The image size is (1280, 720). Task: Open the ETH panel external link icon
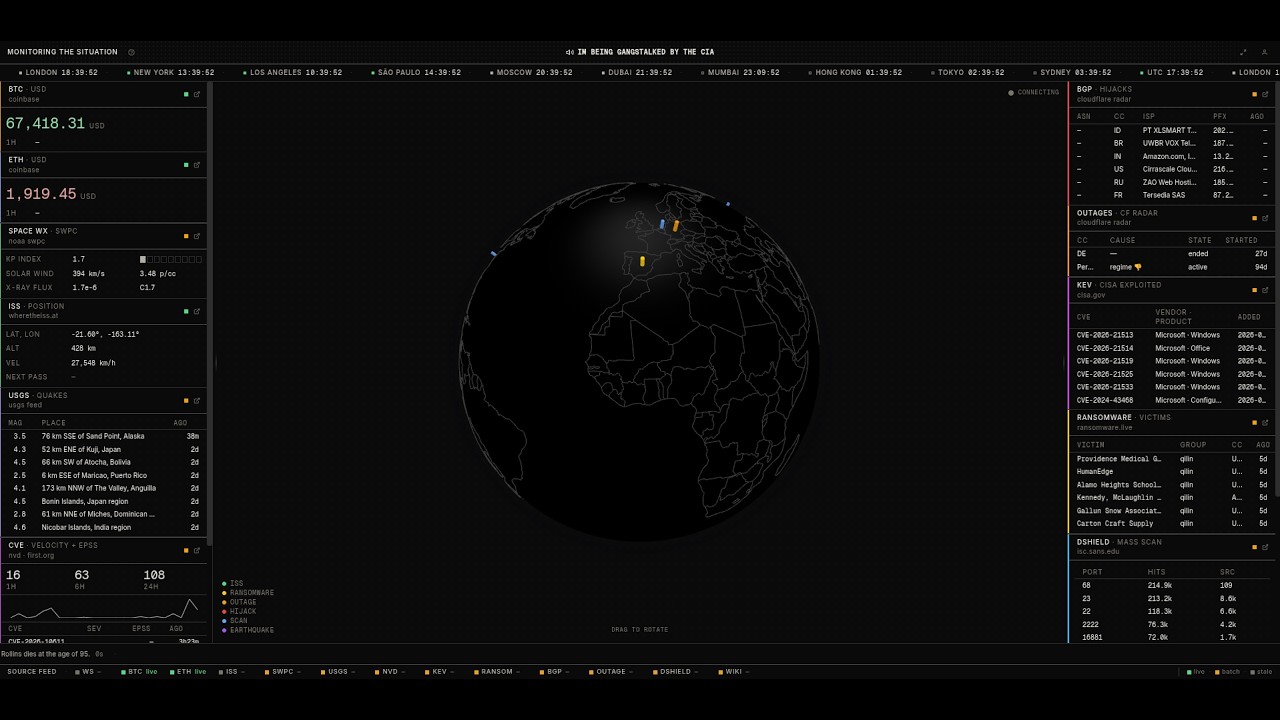click(x=197, y=165)
